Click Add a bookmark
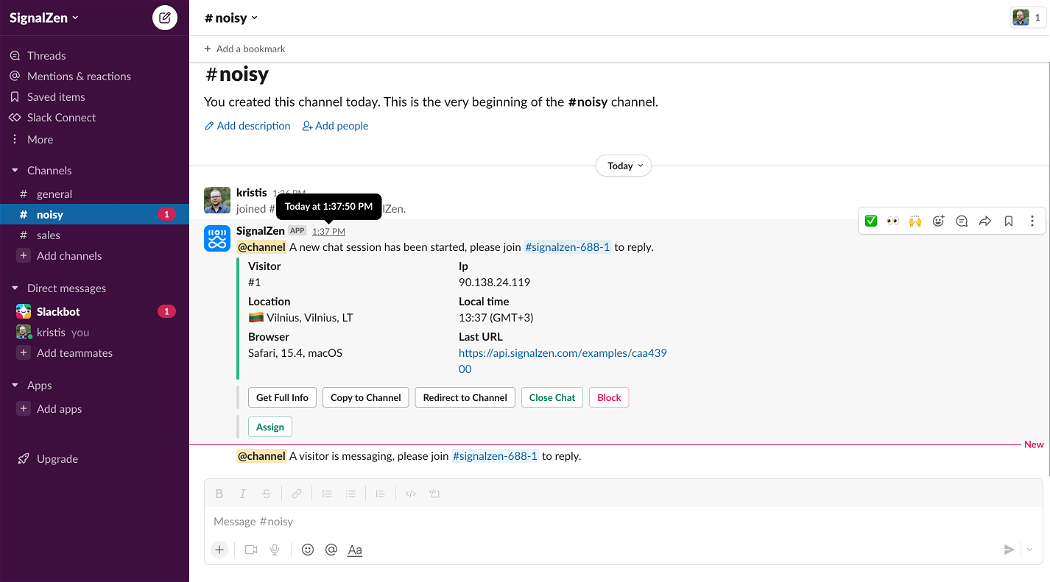Screen dimensions: 1050x582 click(x=245, y=49)
